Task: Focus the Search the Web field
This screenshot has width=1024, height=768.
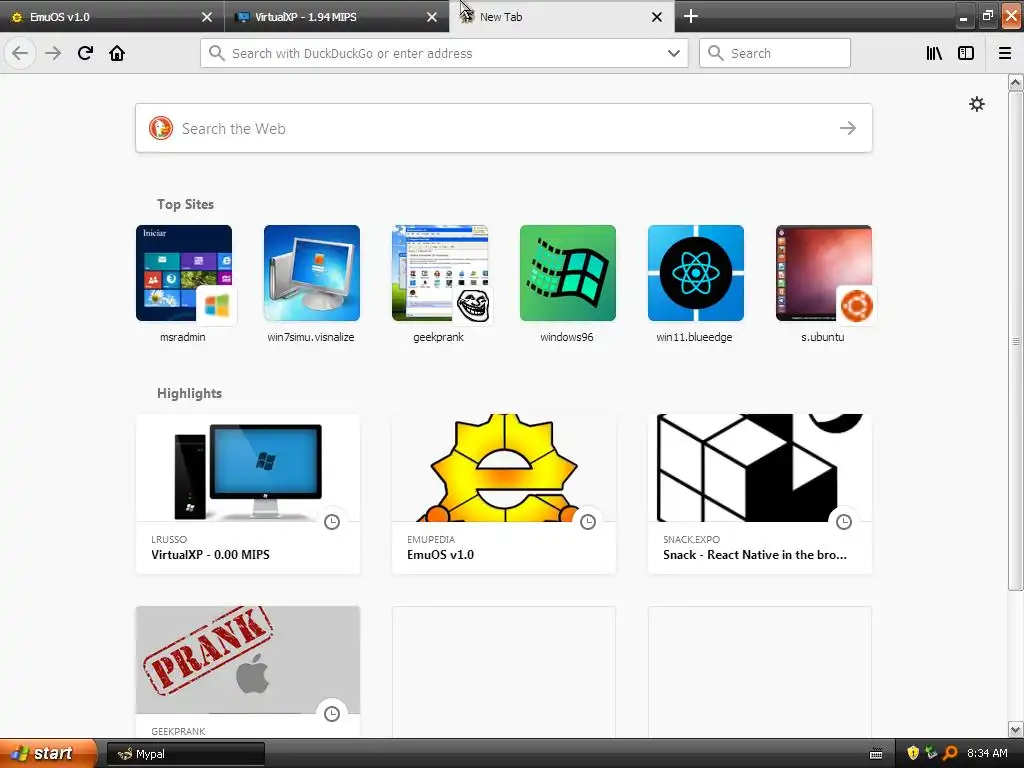Action: tap(504, 128)
